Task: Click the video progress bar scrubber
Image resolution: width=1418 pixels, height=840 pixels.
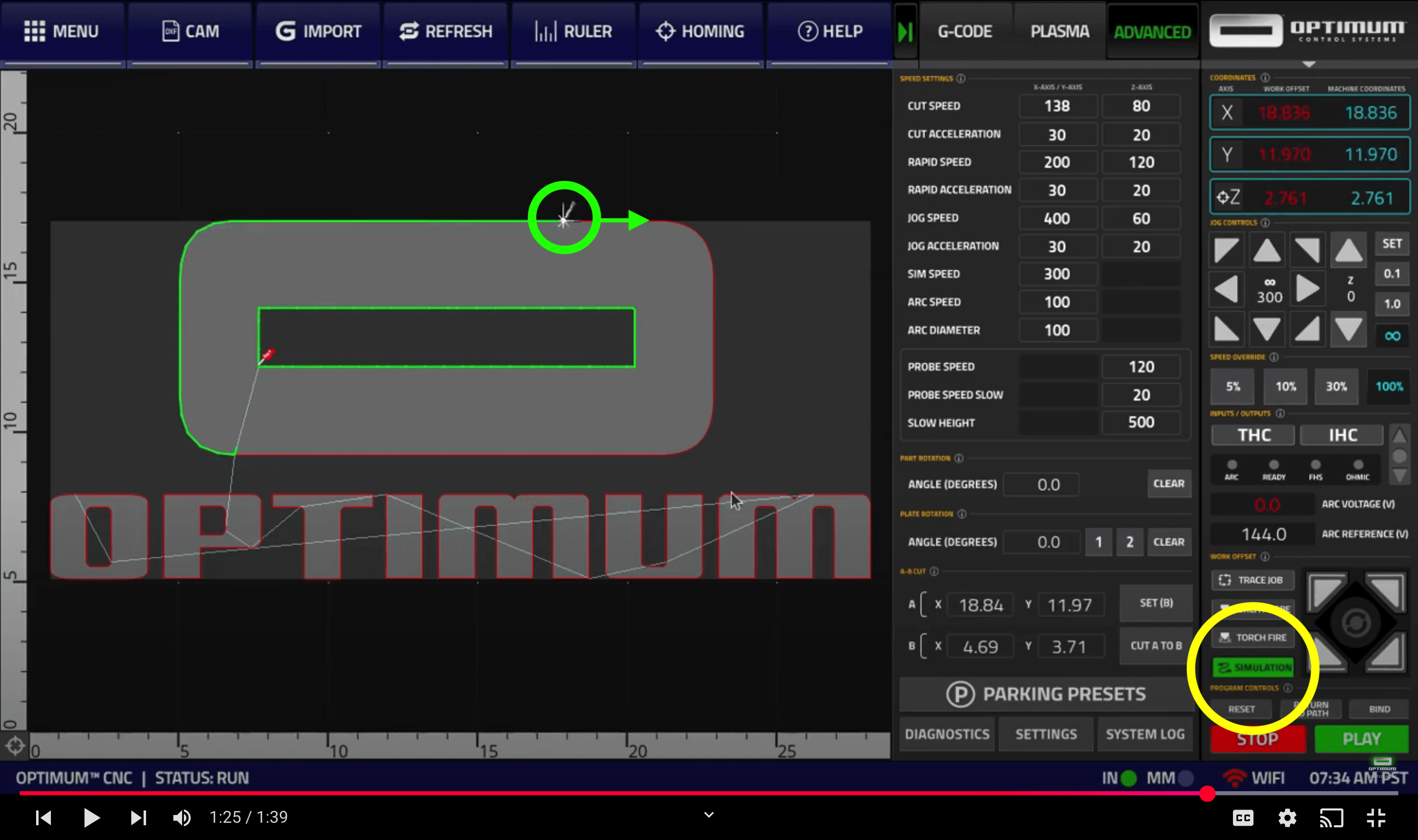Action: pos(1207,794)
